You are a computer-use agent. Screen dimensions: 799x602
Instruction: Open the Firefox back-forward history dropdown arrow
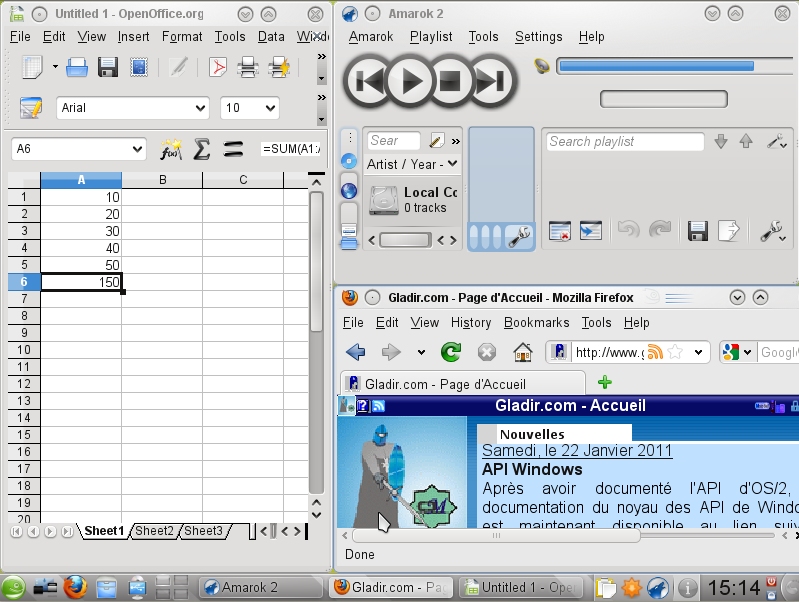(421, 352)
